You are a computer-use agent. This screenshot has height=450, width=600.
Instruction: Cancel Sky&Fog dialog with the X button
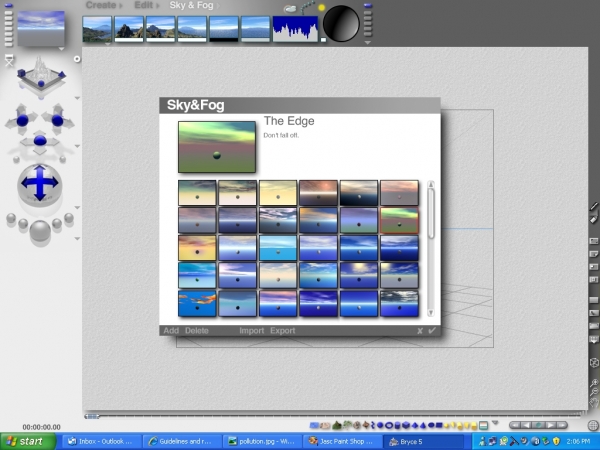pyautogui.click(x=420, y=331)
